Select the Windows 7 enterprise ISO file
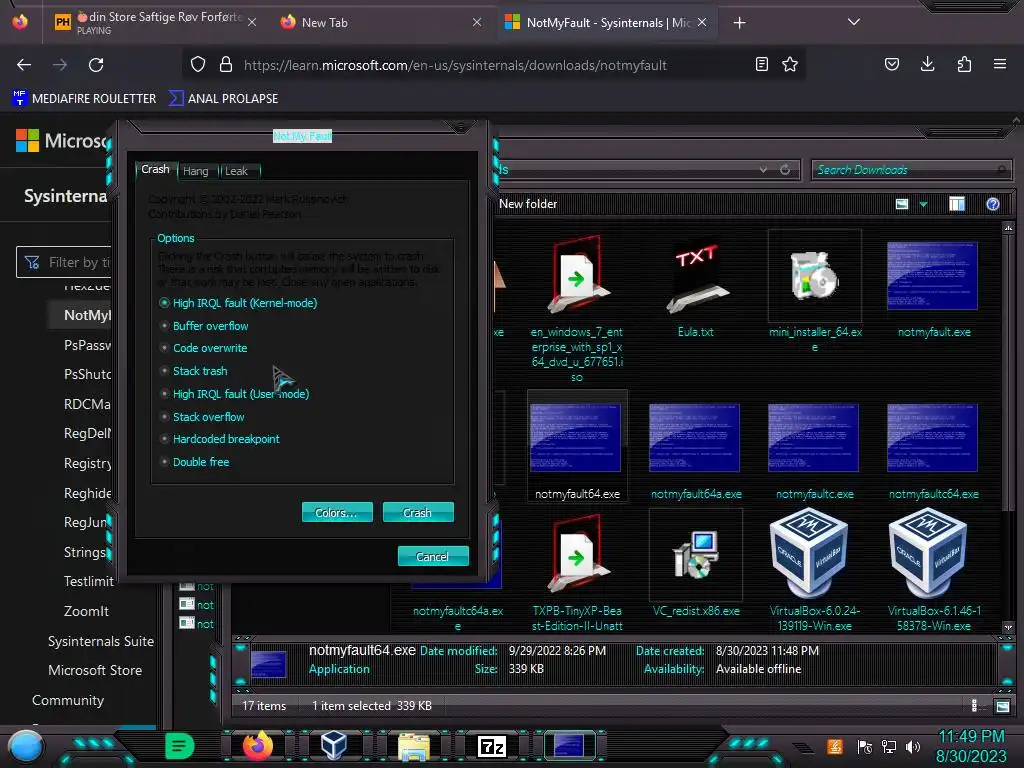This screenshot has width=1024, height=768. [577, 308]
